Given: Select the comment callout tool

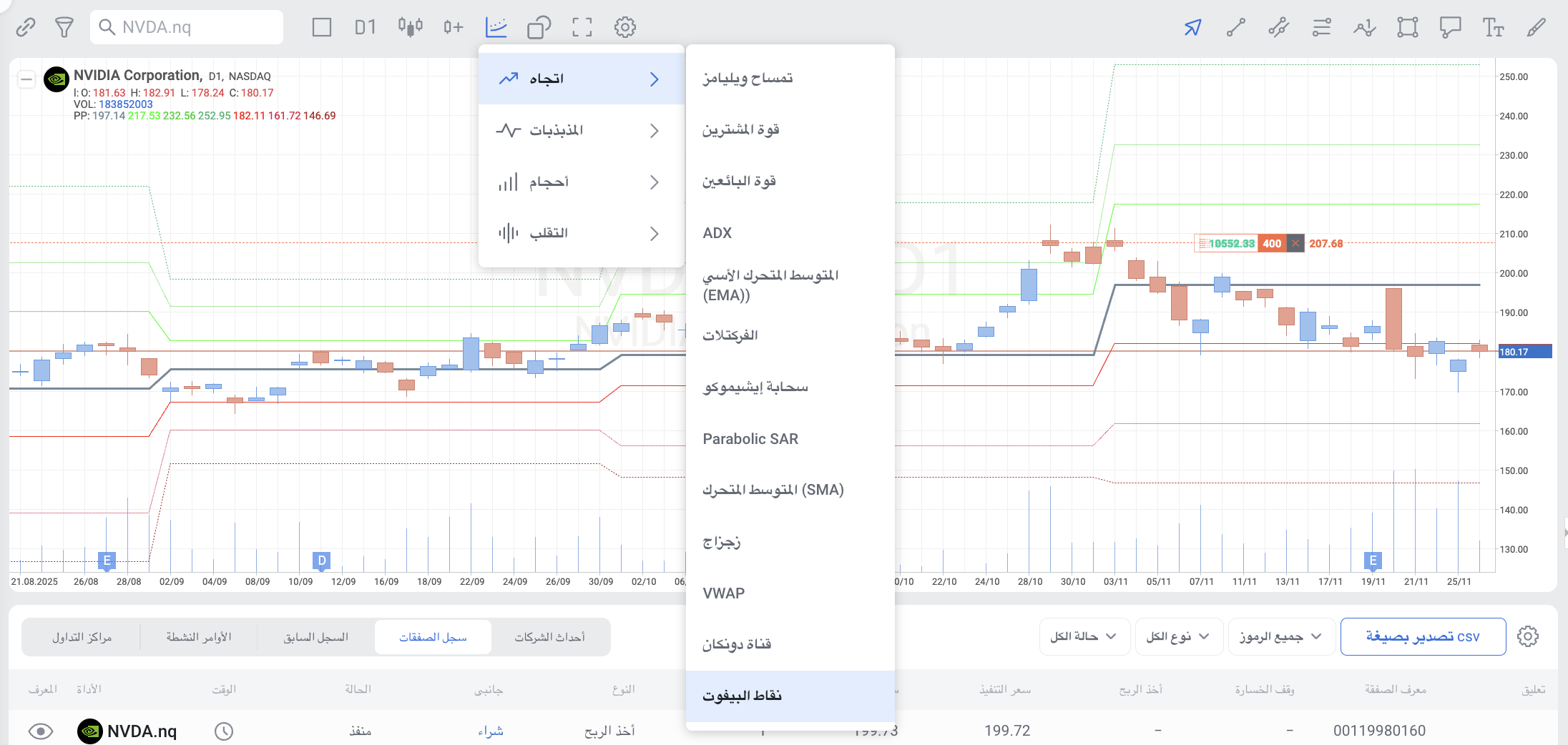Looking at the screenshot, I should click(1450, 27).
